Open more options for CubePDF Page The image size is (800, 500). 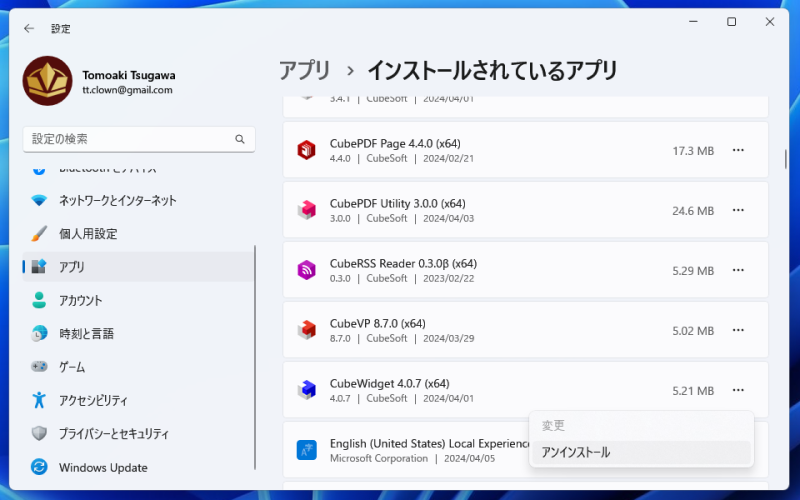coord(738,150)
